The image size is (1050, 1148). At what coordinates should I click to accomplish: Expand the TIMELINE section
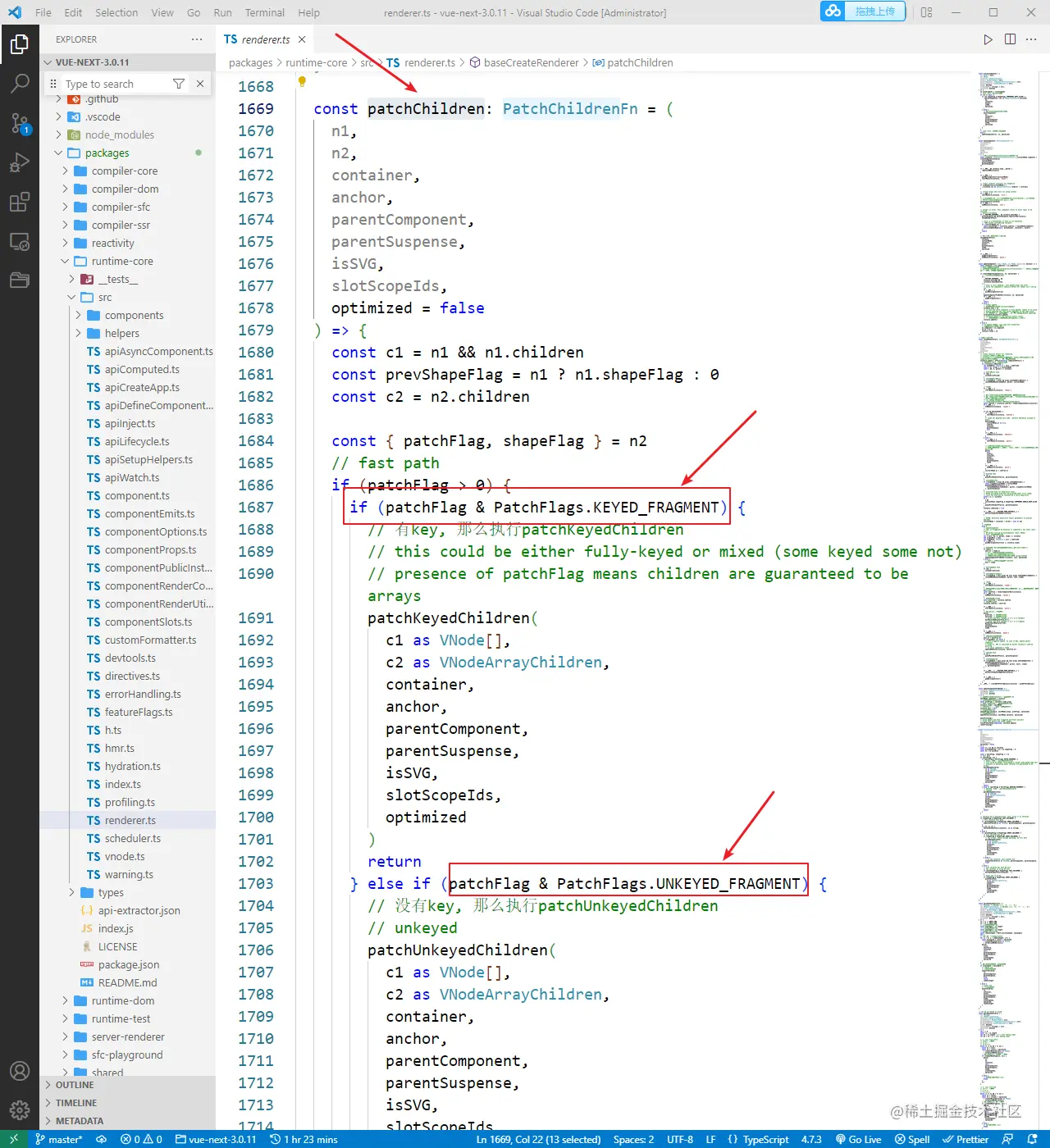tap(127, 1103)
